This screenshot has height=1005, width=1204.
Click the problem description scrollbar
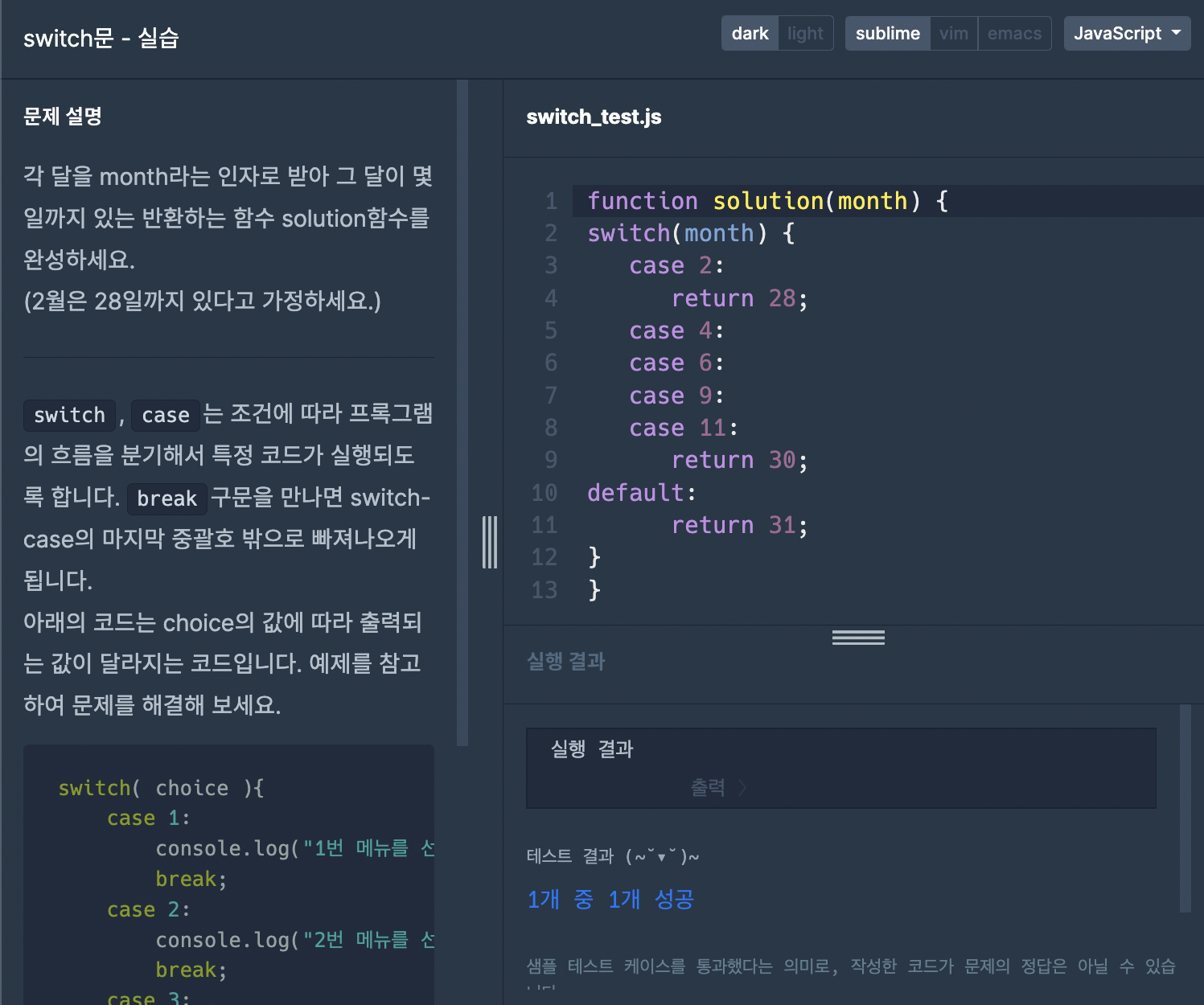point(462,412)
